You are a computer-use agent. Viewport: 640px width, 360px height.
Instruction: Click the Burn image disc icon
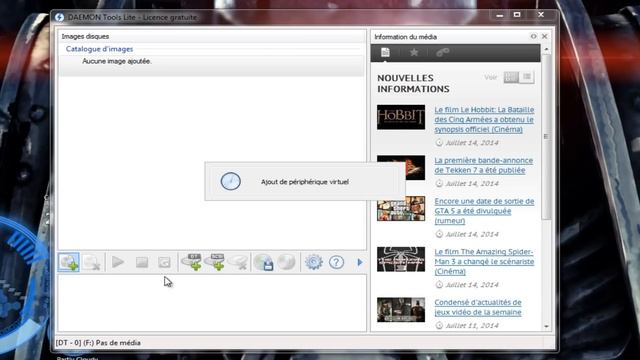(287, 262)
